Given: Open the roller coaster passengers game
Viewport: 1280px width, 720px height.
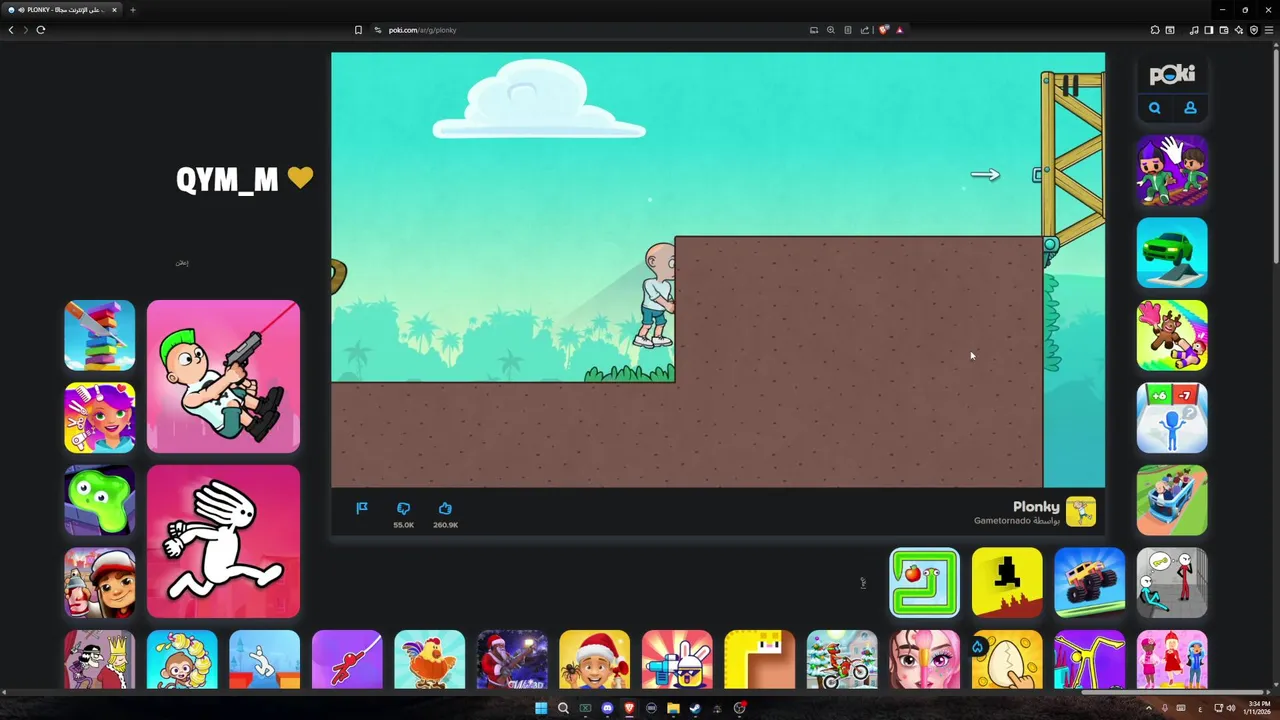Looking at the screenshot, I should pos(1172,500).
